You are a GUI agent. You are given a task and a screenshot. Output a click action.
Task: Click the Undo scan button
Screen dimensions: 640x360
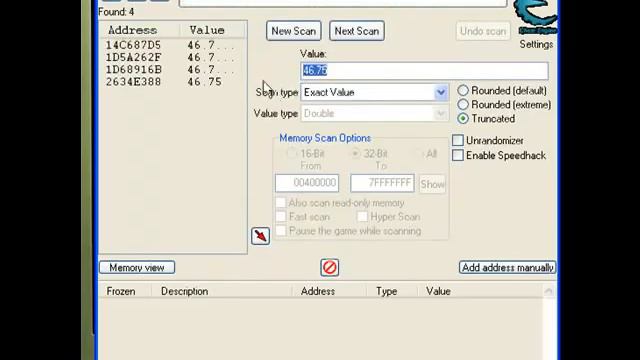tap(483, 31)
